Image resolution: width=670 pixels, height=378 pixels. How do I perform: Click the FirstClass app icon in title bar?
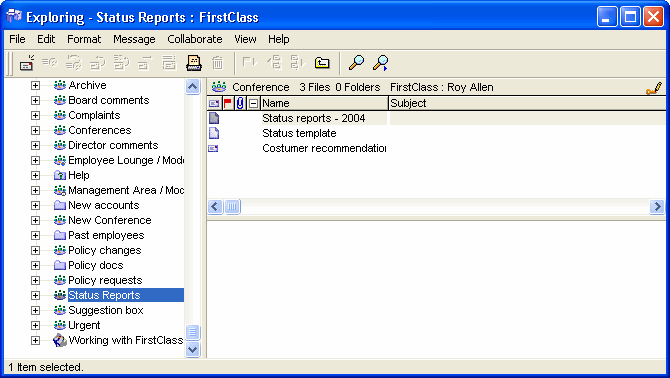14,17
